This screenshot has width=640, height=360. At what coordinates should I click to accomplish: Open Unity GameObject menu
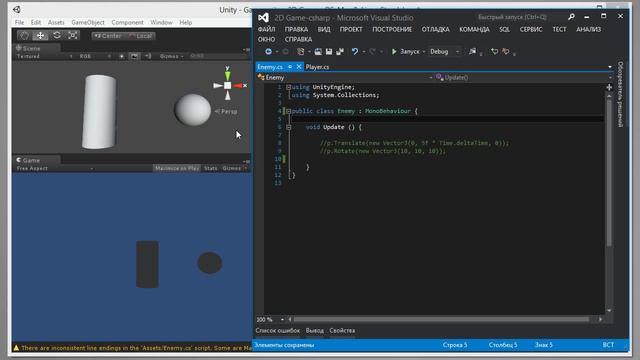tap(88, 22)
